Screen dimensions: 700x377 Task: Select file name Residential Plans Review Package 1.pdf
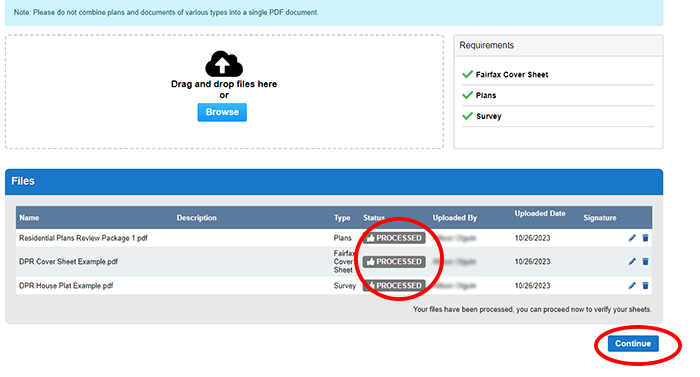pos(83,238)
